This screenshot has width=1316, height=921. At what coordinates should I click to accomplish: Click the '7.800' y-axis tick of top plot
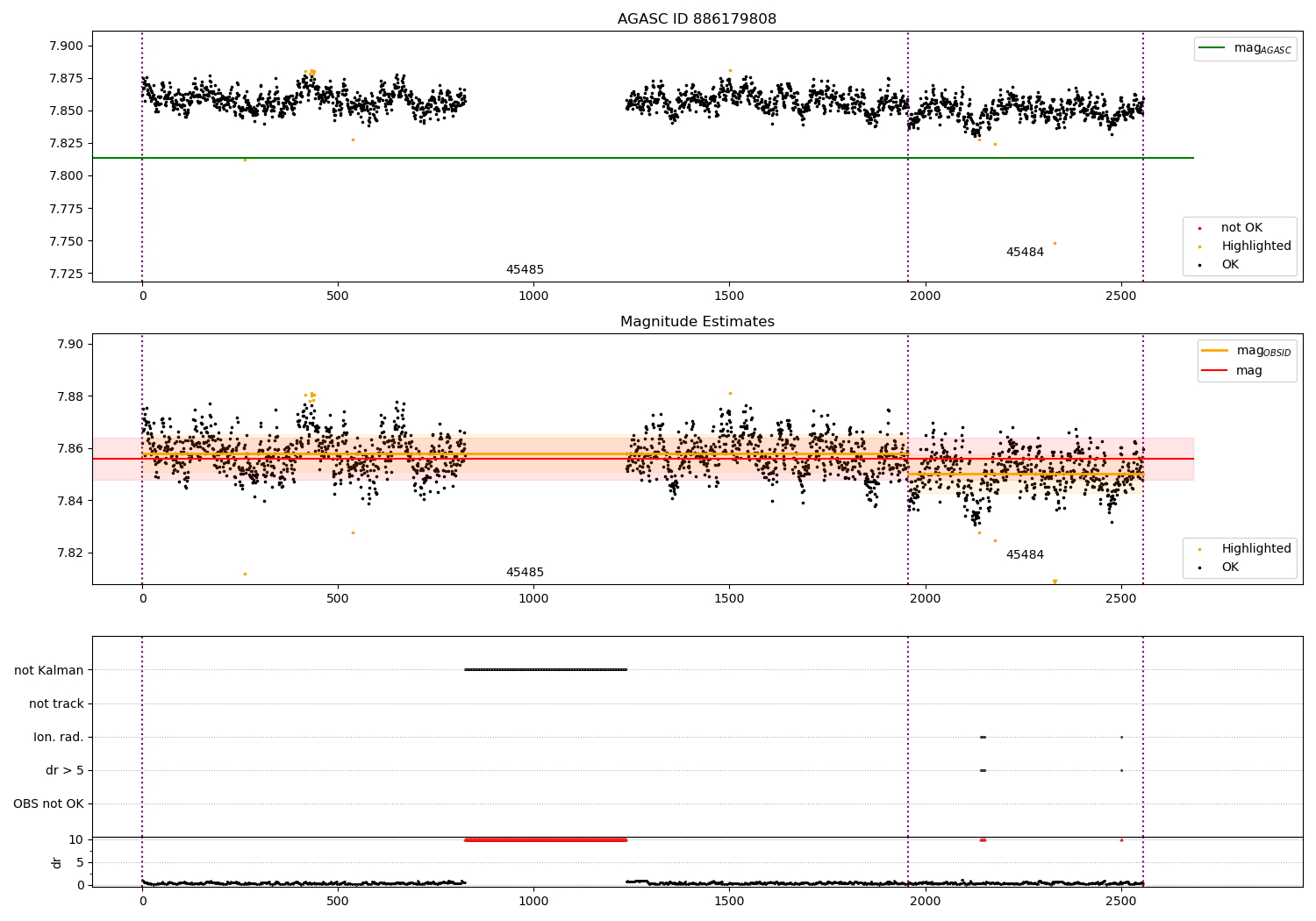[x=66, y=175]
